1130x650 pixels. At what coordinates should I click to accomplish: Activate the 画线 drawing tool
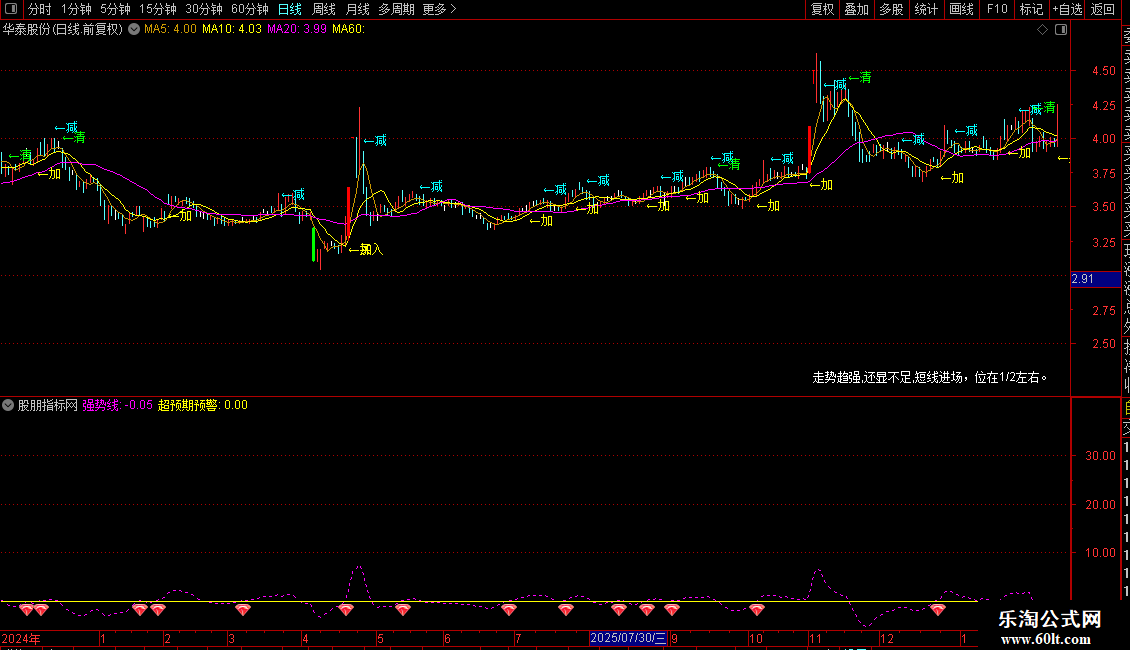(961, 9)
